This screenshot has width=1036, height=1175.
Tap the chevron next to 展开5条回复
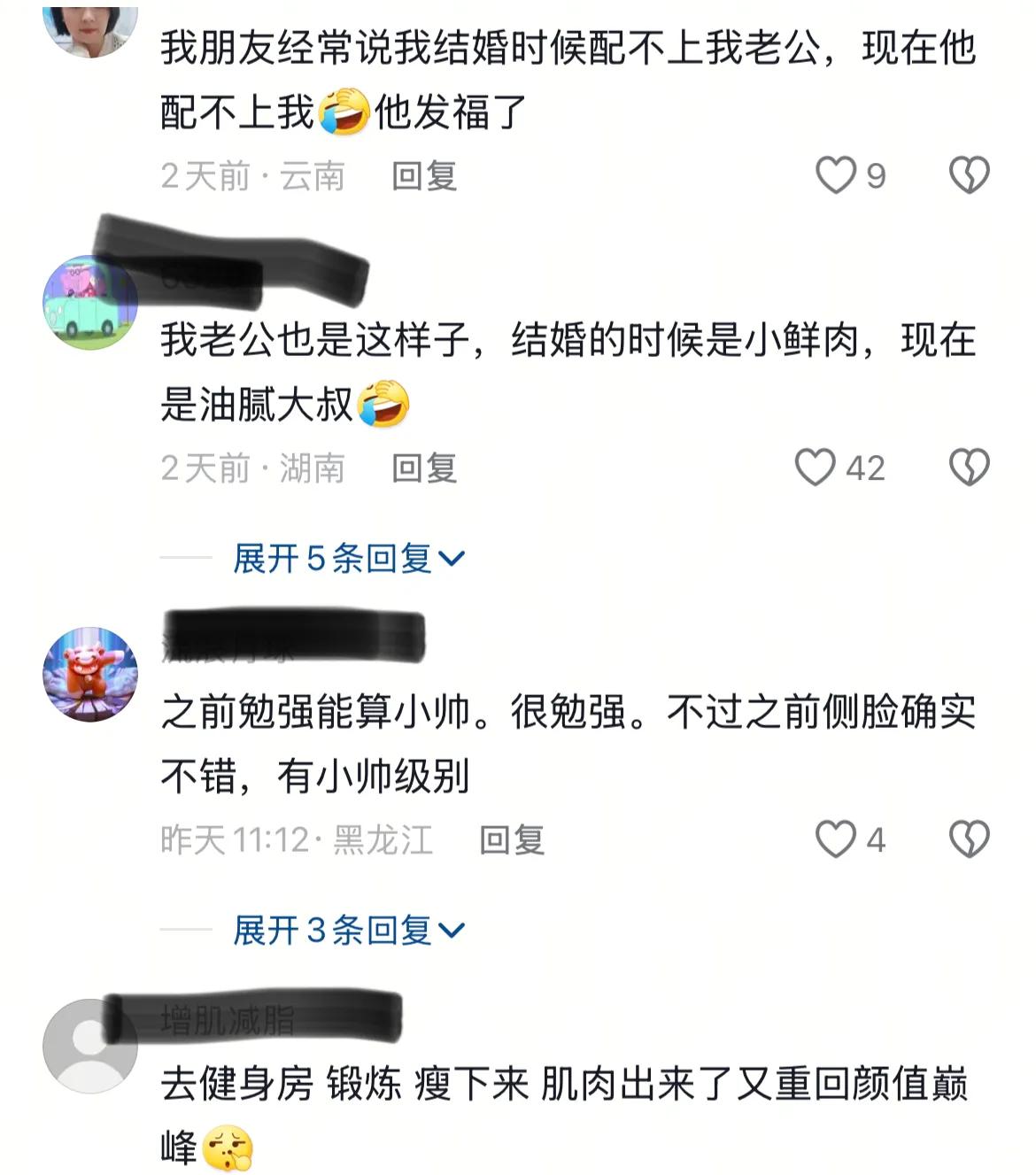point(452,560)
